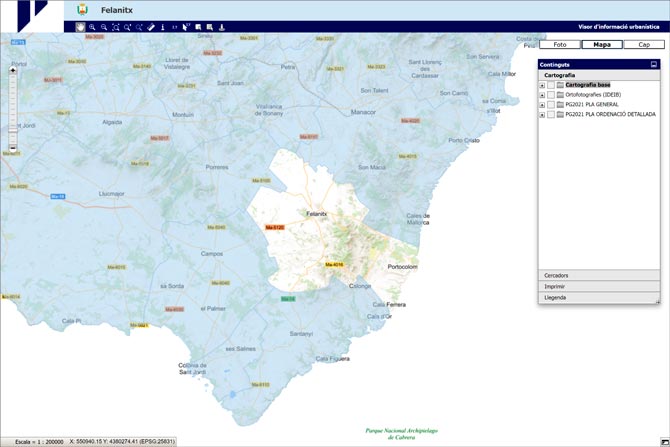Click the PG2021 PLA GENERAL folder icon
This screenshot has height=447, width=670.
(x=560, y=104)
